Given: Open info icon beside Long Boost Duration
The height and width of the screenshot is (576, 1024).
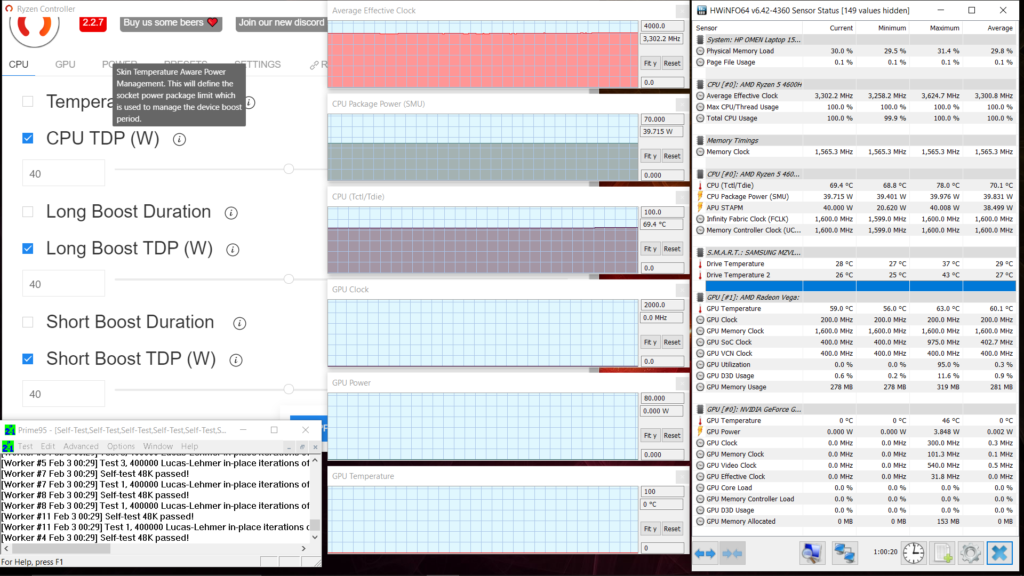Looking at the screenshot, I should coord(231,213).
